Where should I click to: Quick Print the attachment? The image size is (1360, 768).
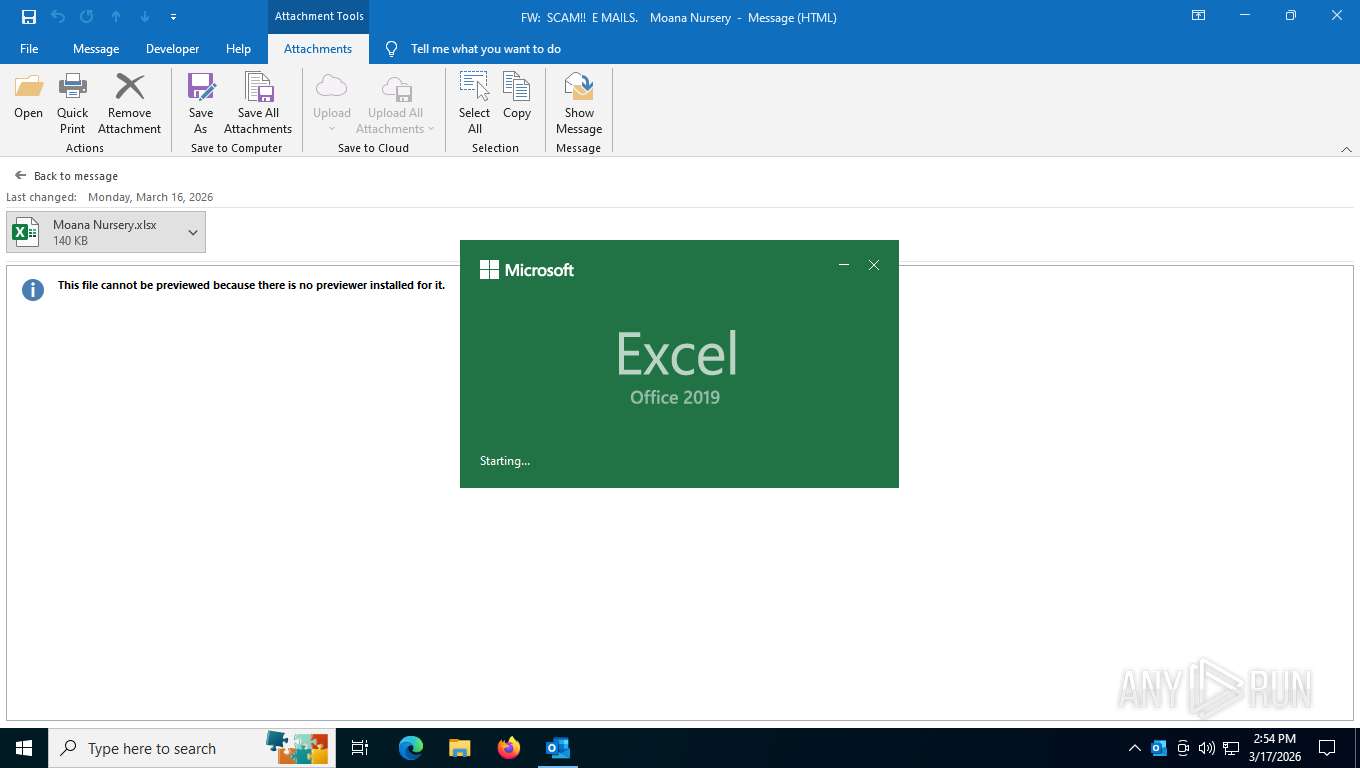72,104
